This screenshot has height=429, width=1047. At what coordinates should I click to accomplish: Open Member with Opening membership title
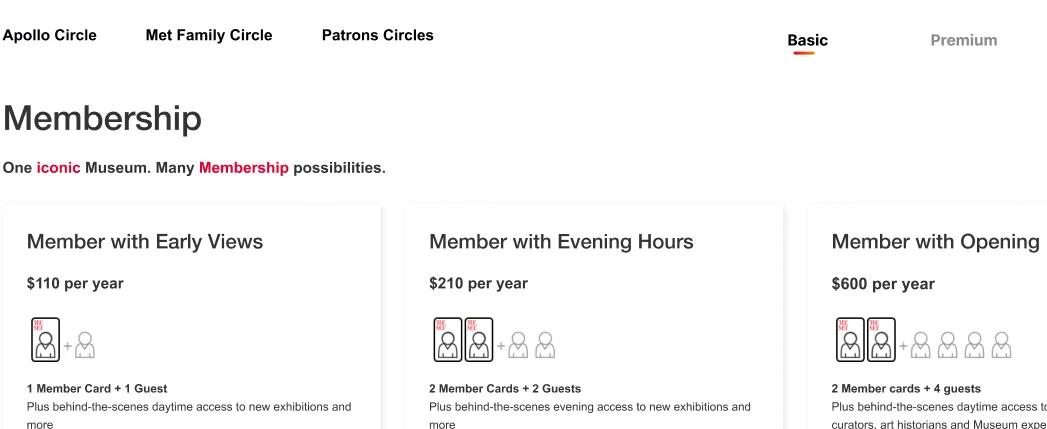click(936, 242)
